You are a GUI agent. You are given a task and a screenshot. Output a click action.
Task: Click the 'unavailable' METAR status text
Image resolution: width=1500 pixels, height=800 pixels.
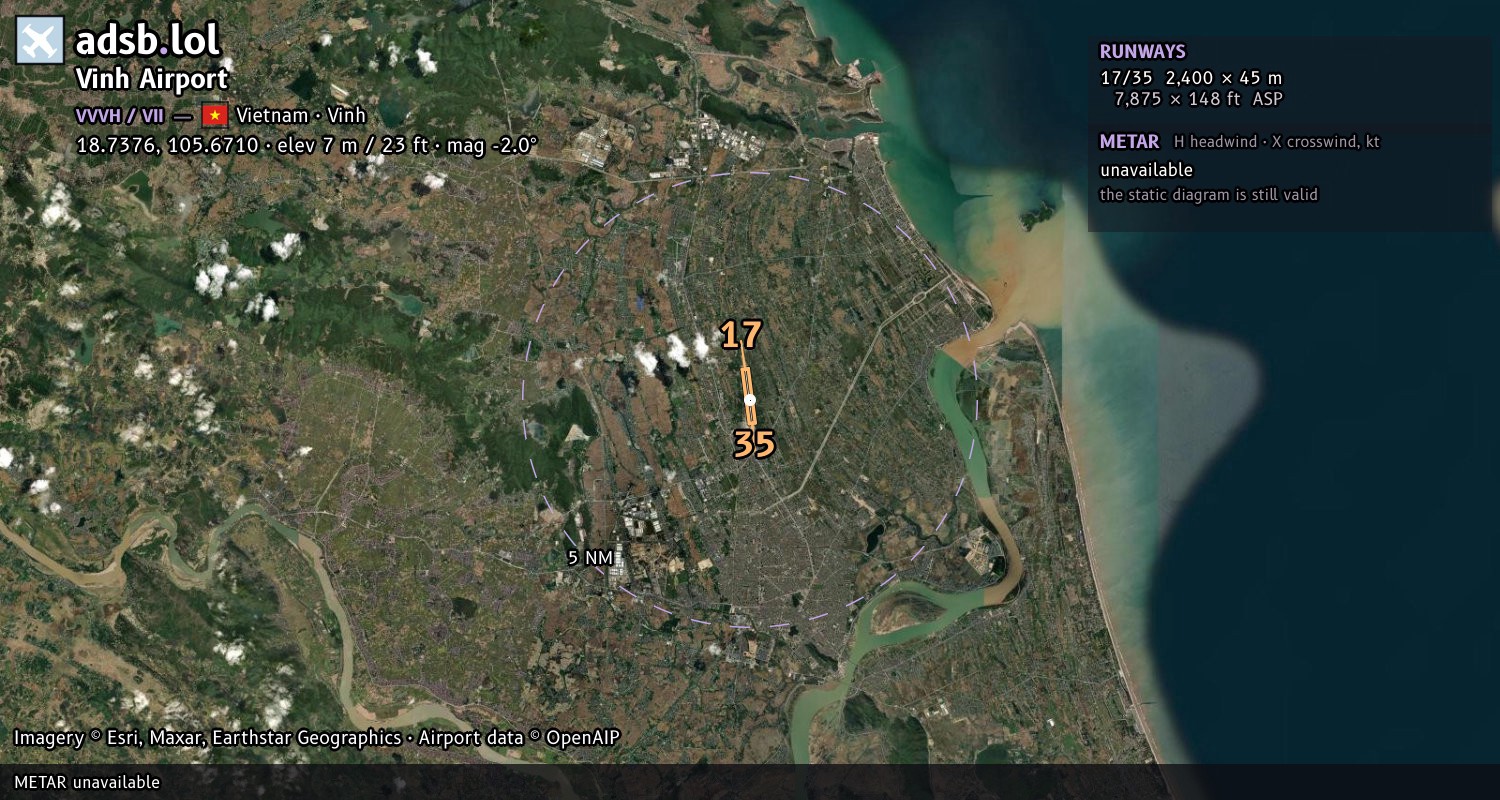(1146, 170)
